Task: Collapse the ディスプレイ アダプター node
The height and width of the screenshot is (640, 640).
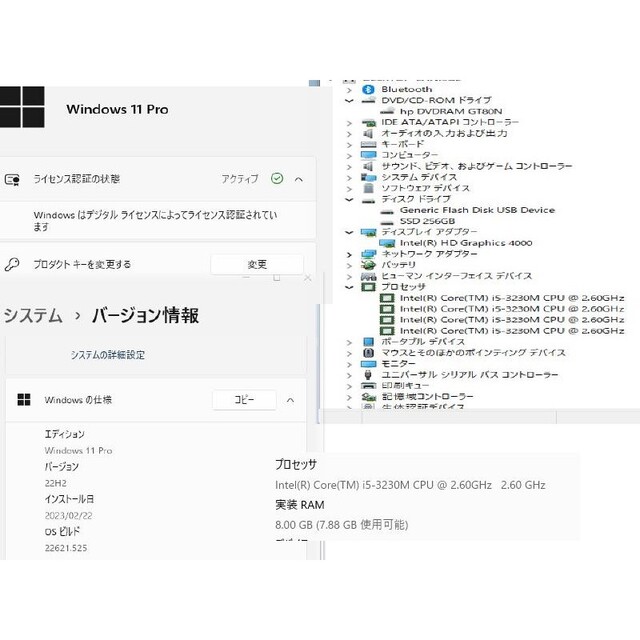Action: tap(349, 232)
